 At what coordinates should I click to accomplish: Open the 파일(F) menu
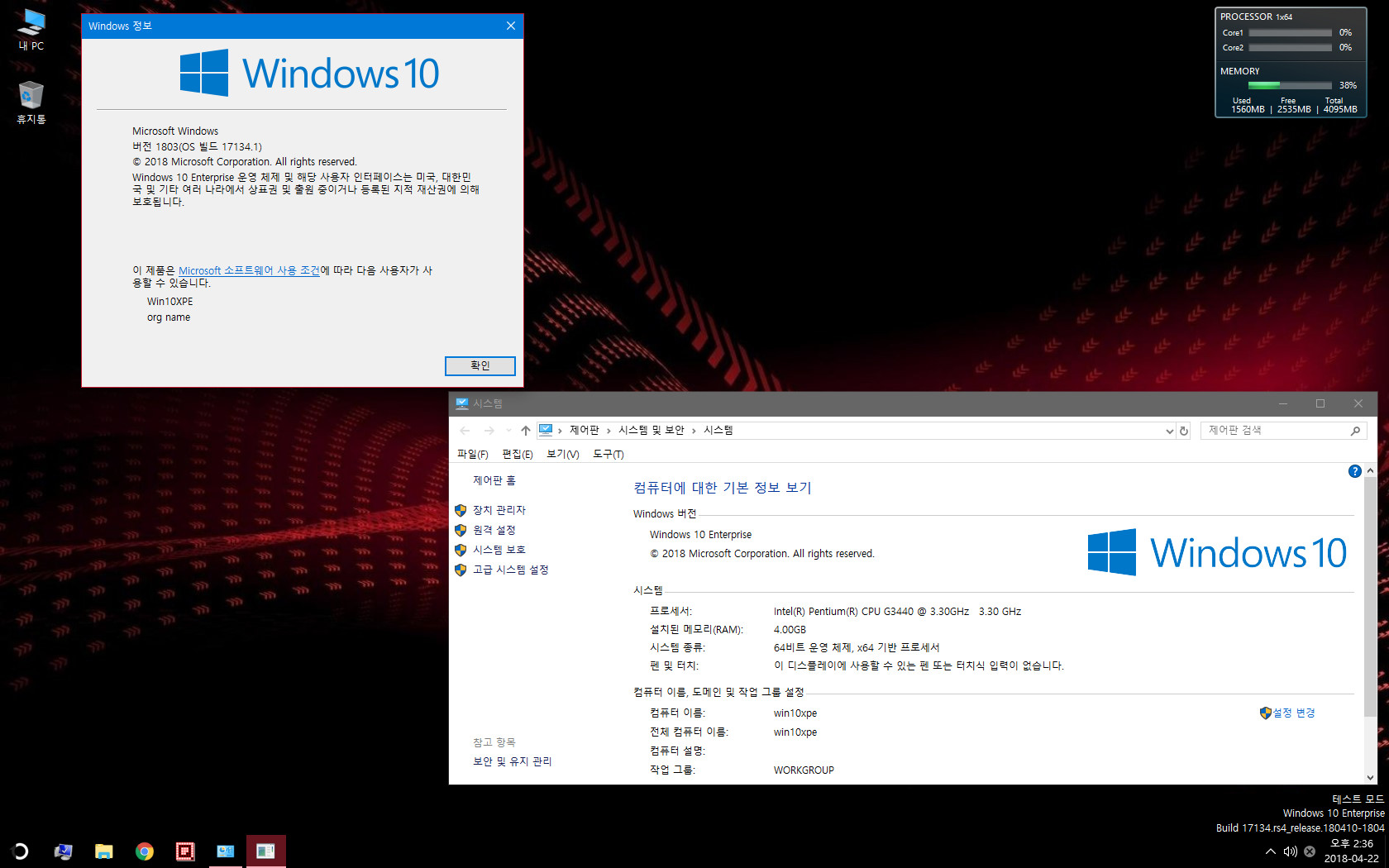[x=473, y=454]
